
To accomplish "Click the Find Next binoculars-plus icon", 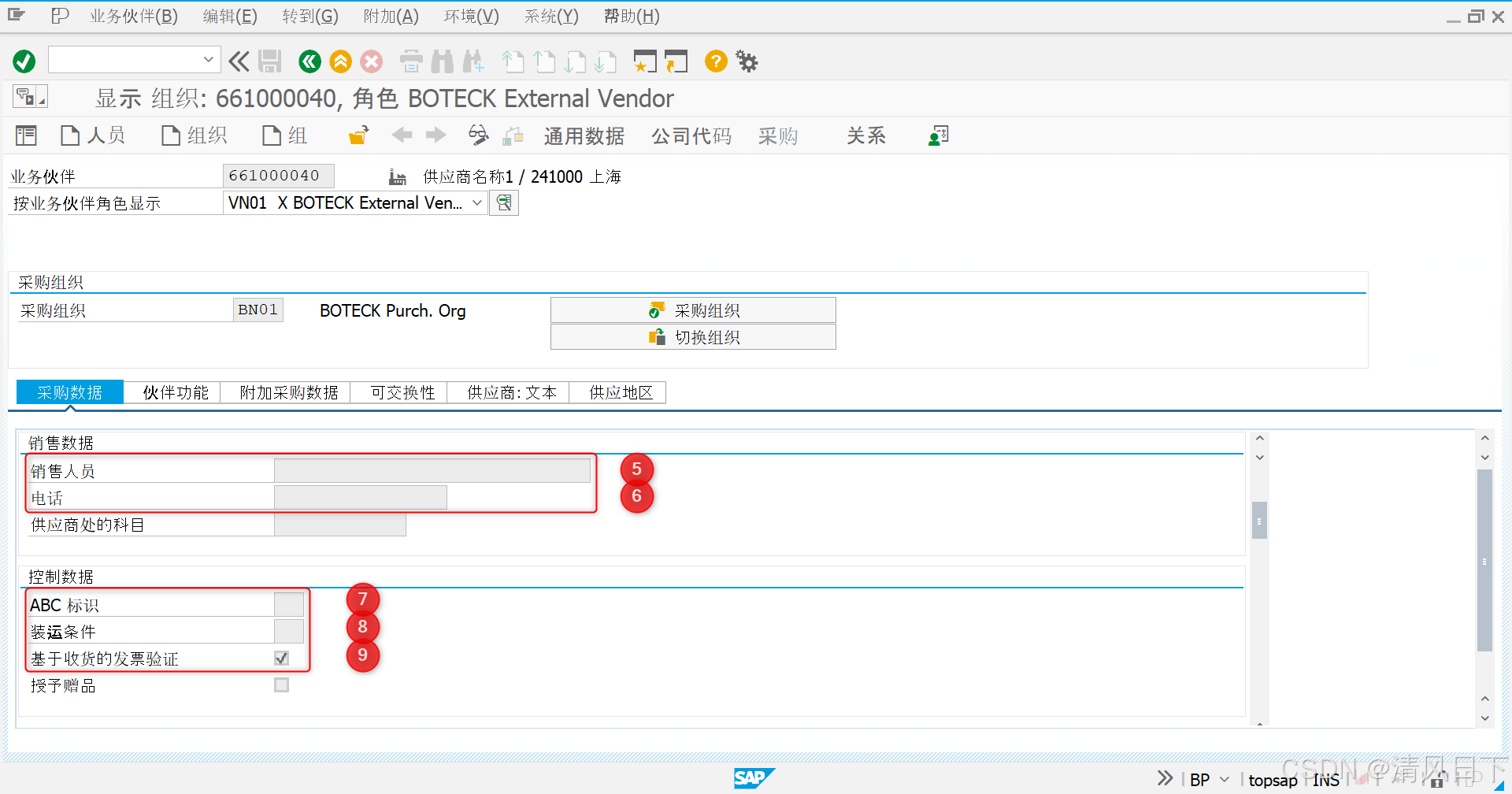I will [473, 61].
